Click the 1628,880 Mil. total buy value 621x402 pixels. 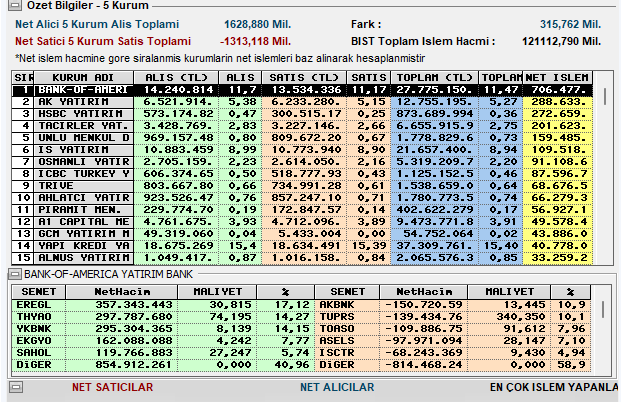(x=257, y=24)
